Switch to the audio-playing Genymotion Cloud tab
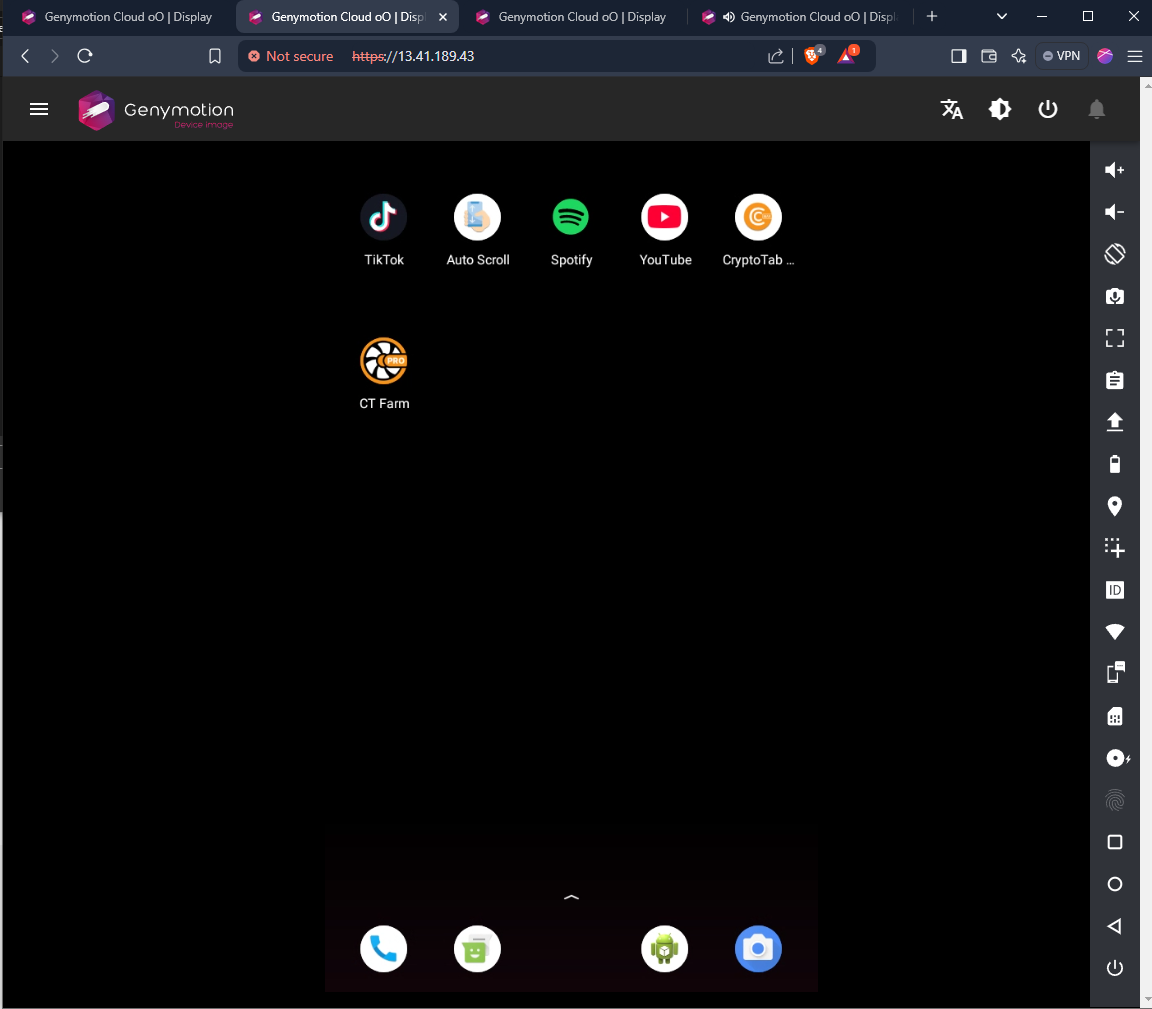1152x1009 pixels. click(x=799, y=16)
